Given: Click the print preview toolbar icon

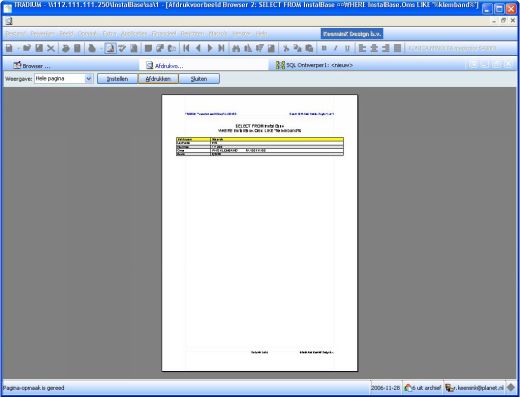Looking at the screenshot, I should point(110,49).
